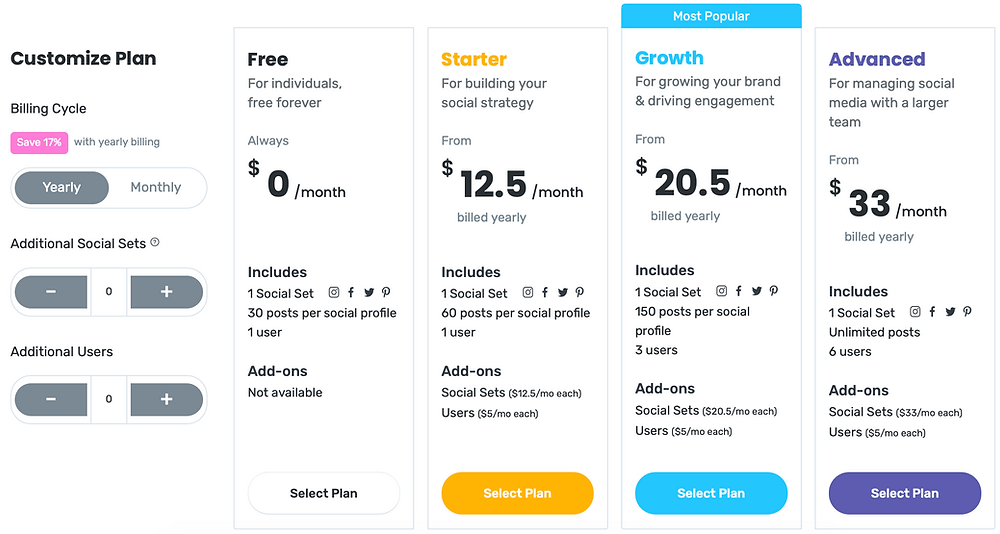Click the Save 17% badge
The width and height of the screenshot is (1000, 534).
(39, 142)
